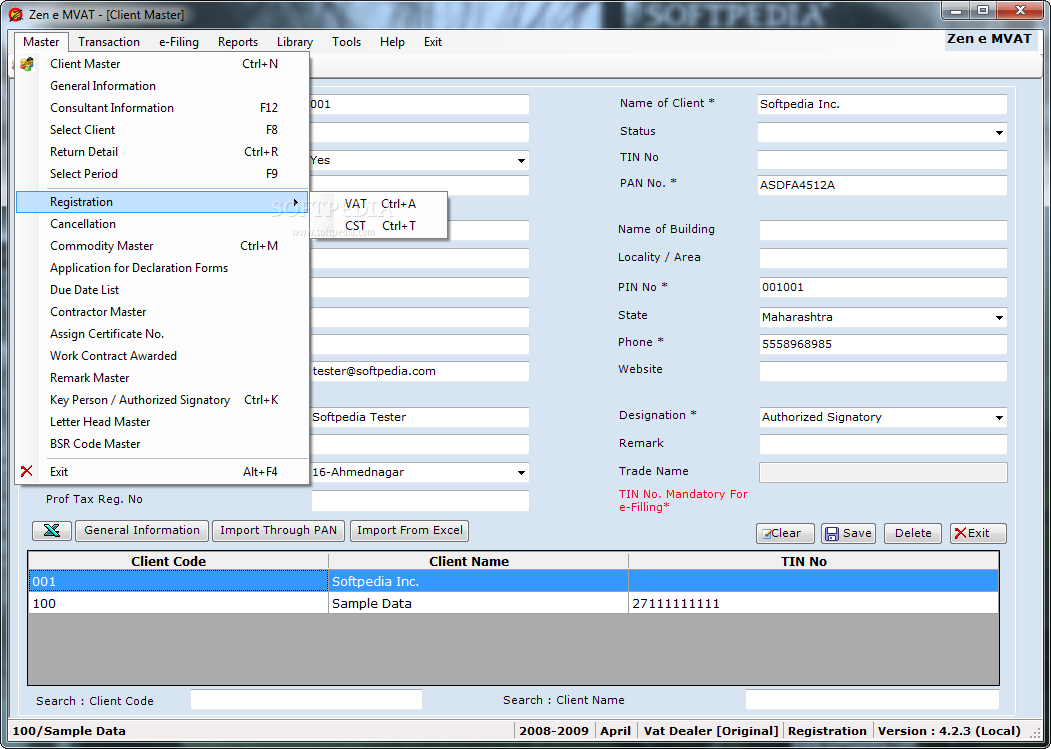
Task: Click the Clear button
Action: [x=785, y=533]
